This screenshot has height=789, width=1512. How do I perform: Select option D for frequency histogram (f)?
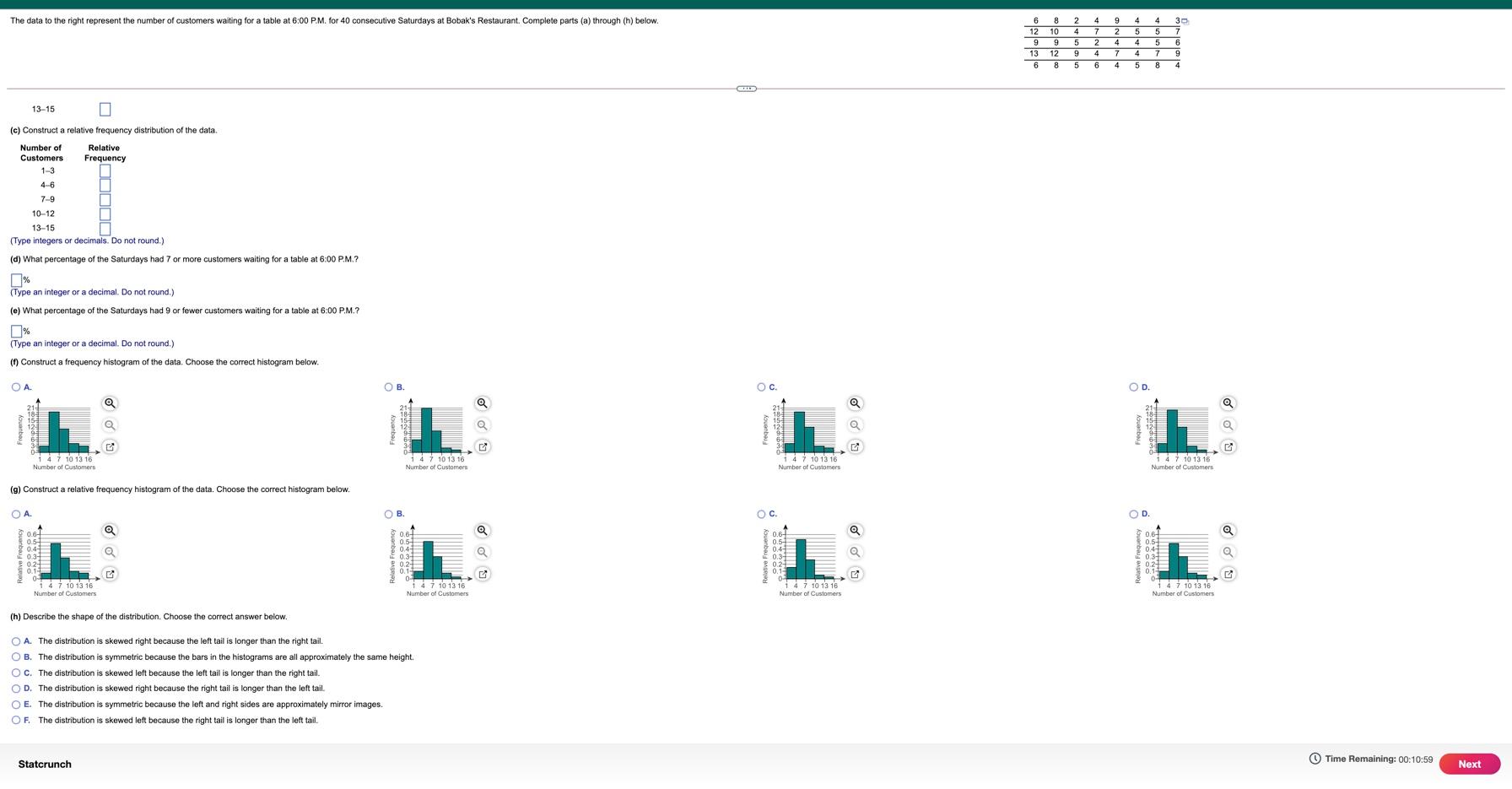(x=1133, y=387)
